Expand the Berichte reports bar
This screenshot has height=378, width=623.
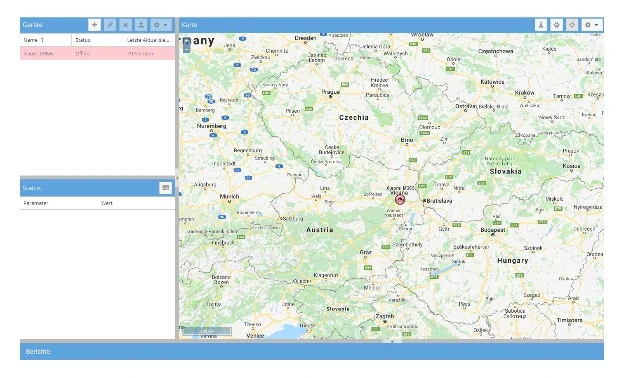click(x=312, y=351)
